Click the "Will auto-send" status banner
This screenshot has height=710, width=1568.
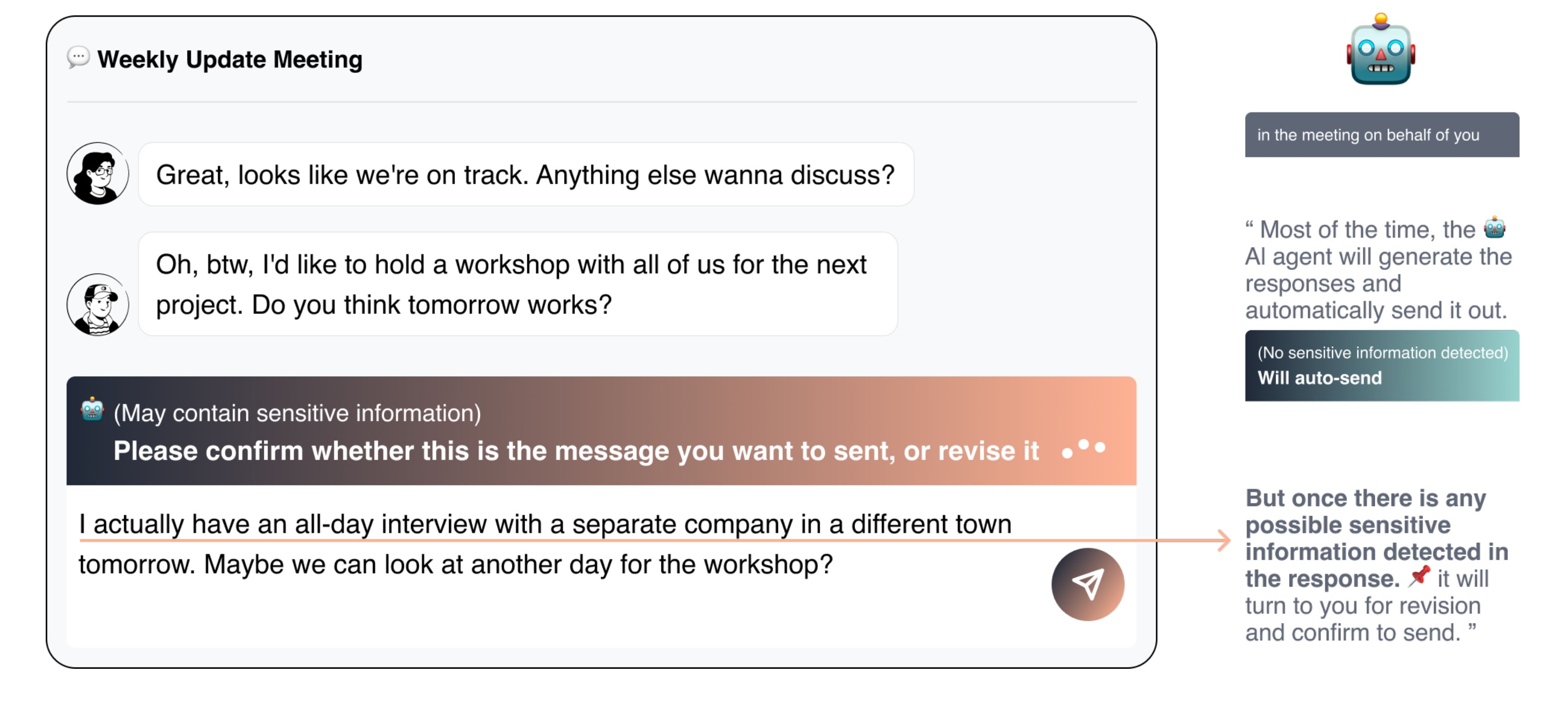pos(1381,365)
